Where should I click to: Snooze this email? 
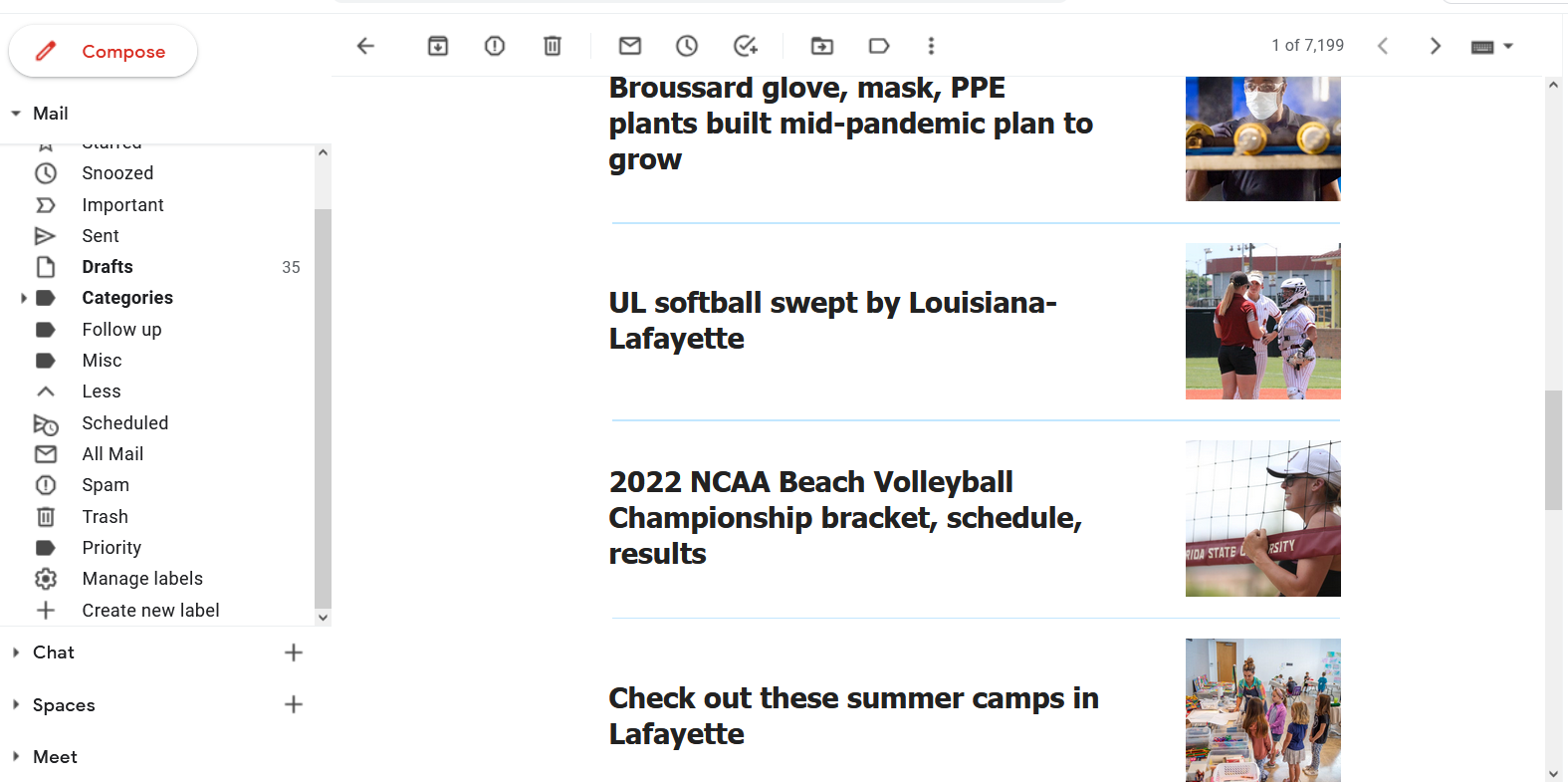[687, 46]
